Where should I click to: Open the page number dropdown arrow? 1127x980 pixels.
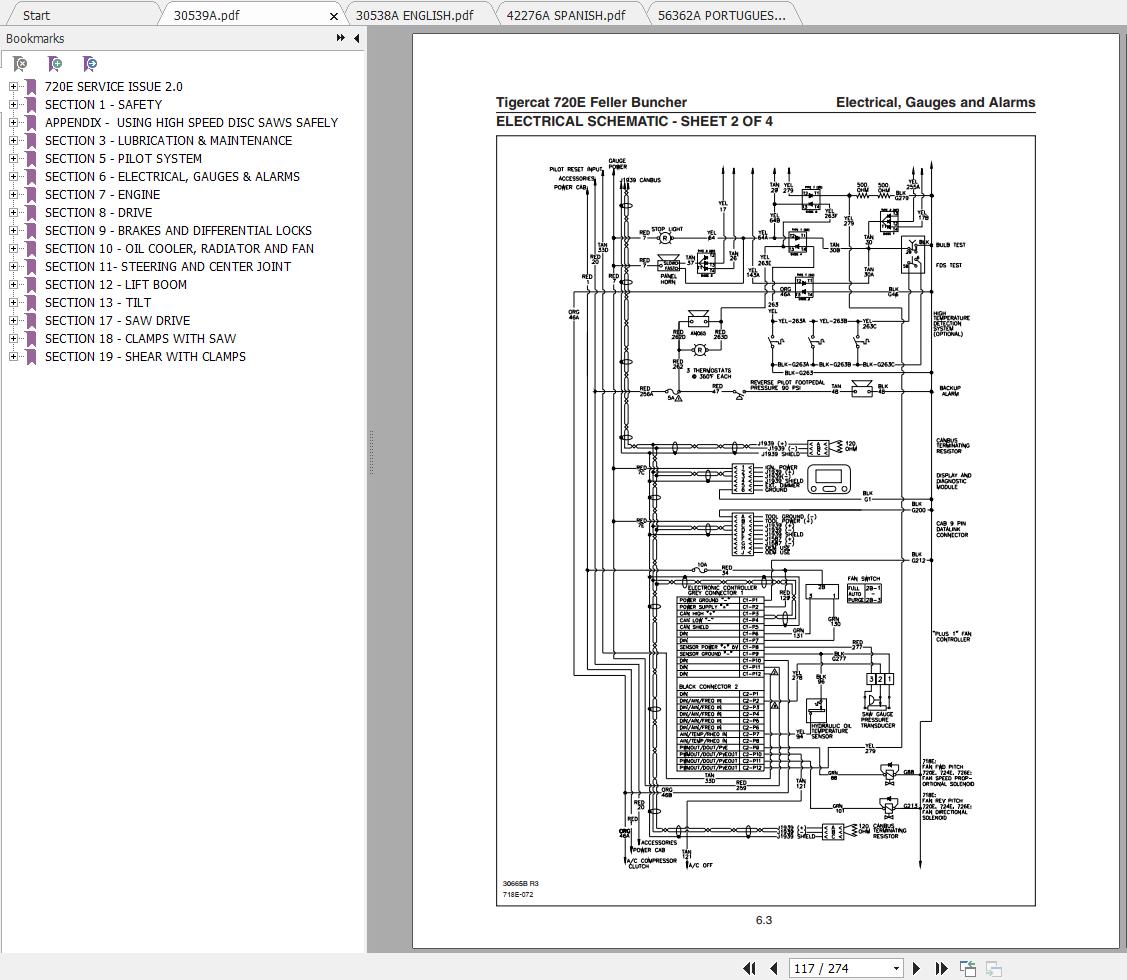[x=896, y=967]
